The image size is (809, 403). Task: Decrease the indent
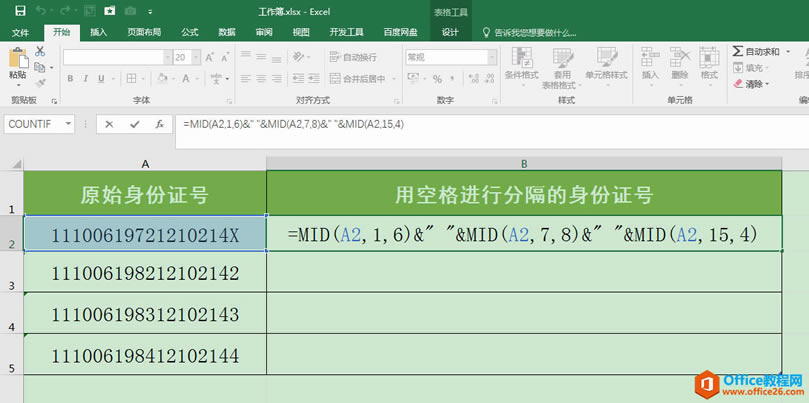tap(298, 79)
